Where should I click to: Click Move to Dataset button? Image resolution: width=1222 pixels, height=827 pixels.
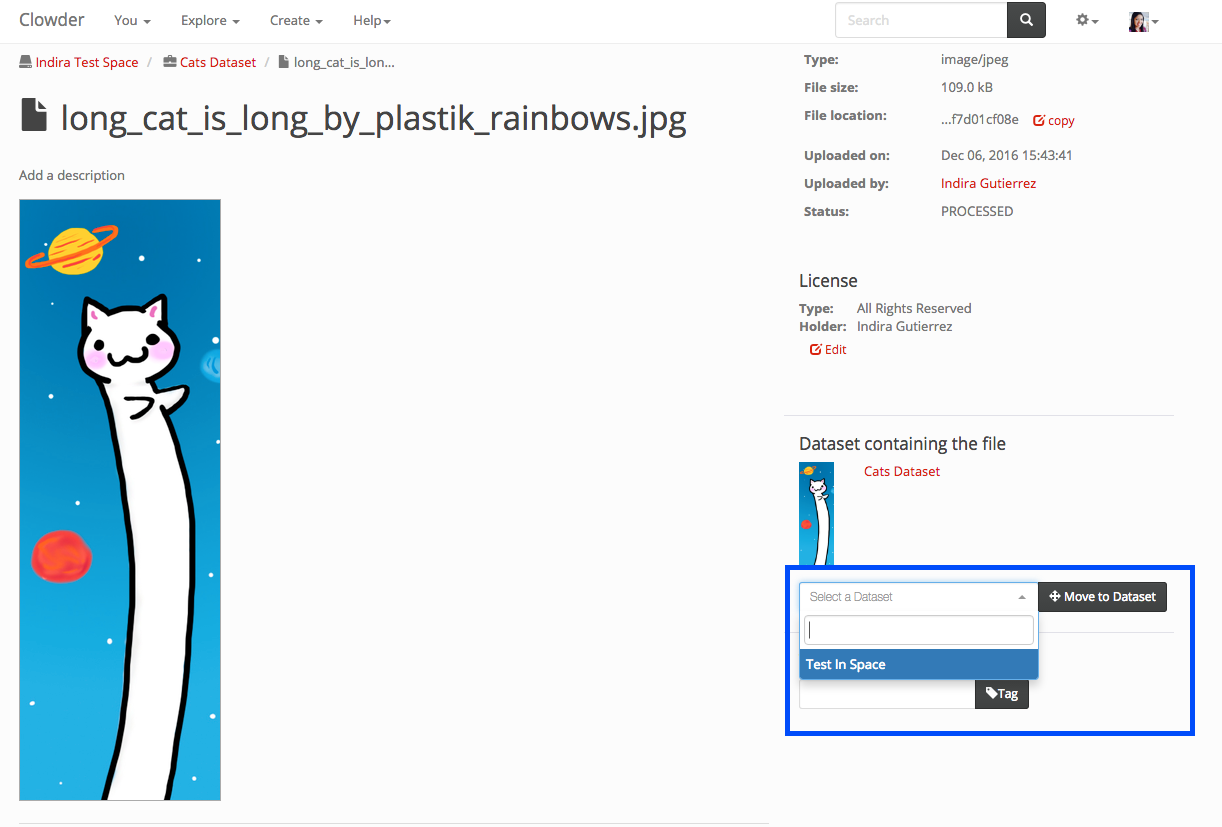tap(1102, 597)
